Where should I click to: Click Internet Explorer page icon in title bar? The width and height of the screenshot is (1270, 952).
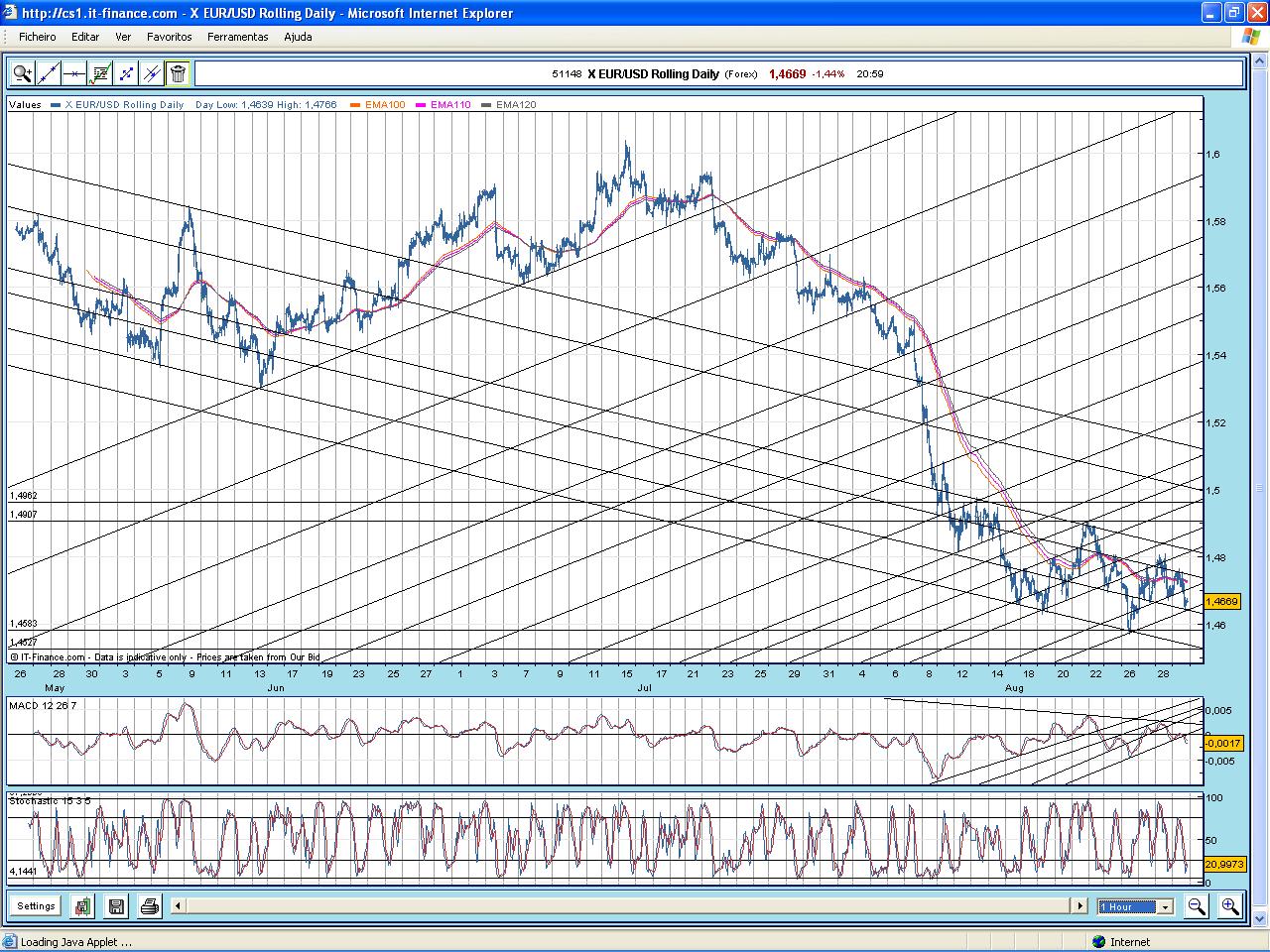[11, 13]
